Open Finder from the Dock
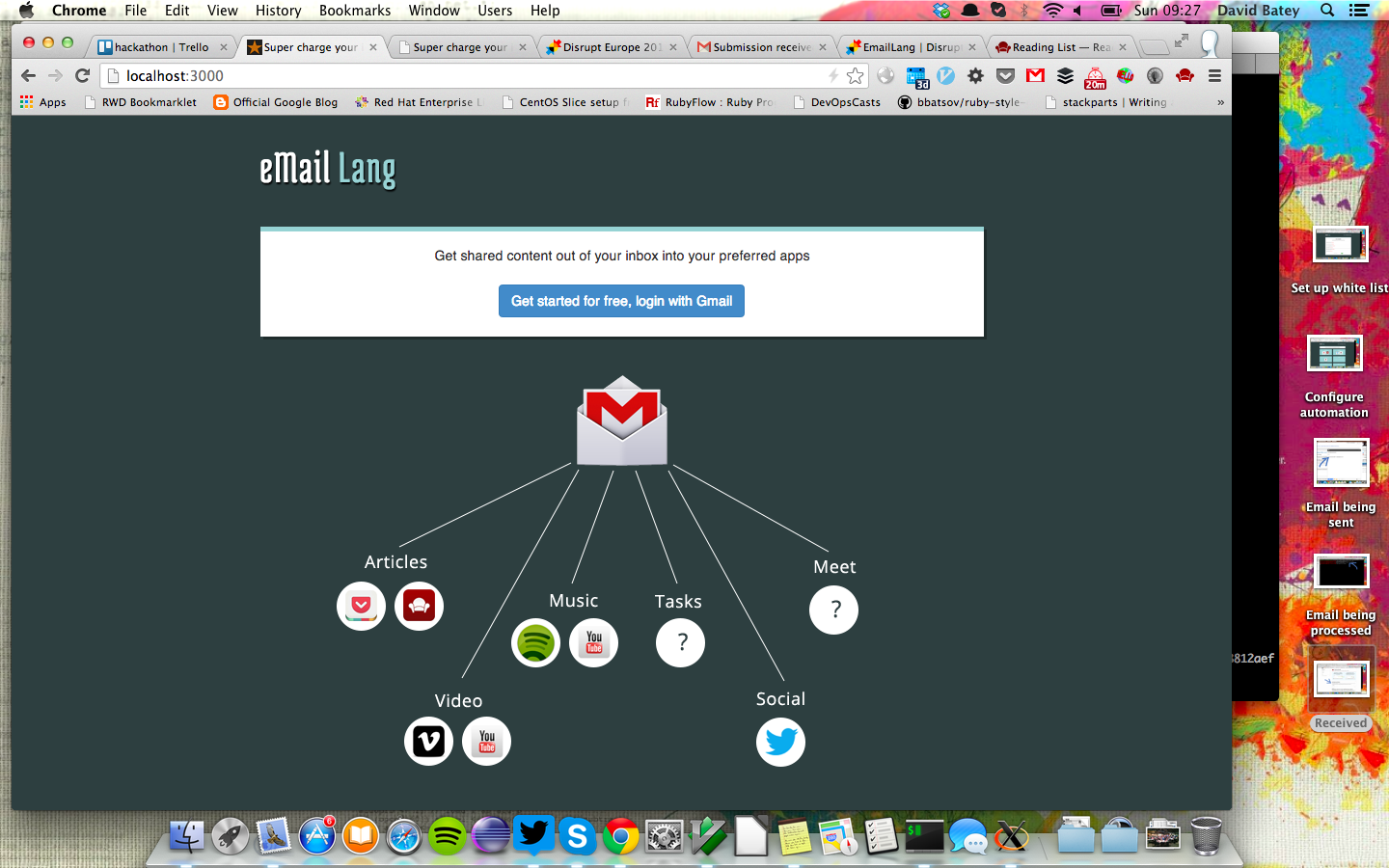Image resolution: width=1389 pixels, height=868 pixels. click(x=187, y=835)
